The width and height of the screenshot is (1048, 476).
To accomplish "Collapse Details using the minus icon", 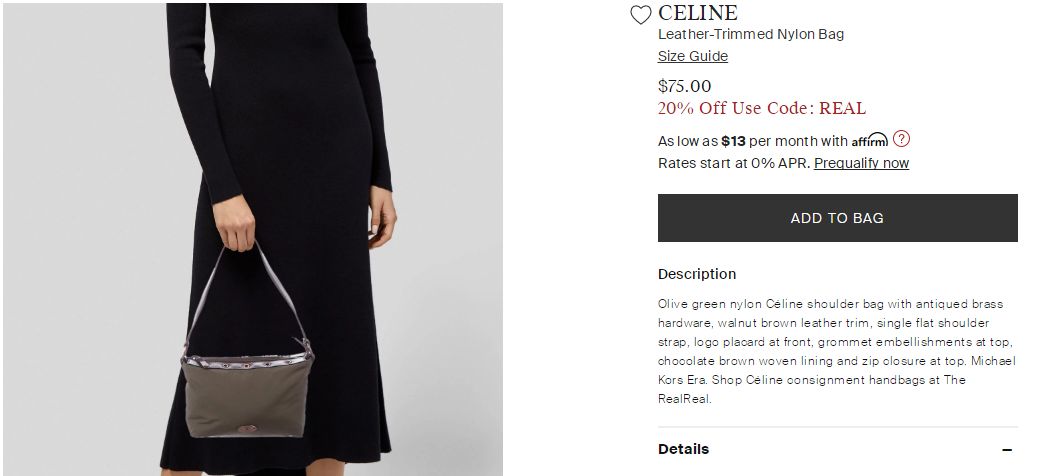I will click(x=1007, y=450).
